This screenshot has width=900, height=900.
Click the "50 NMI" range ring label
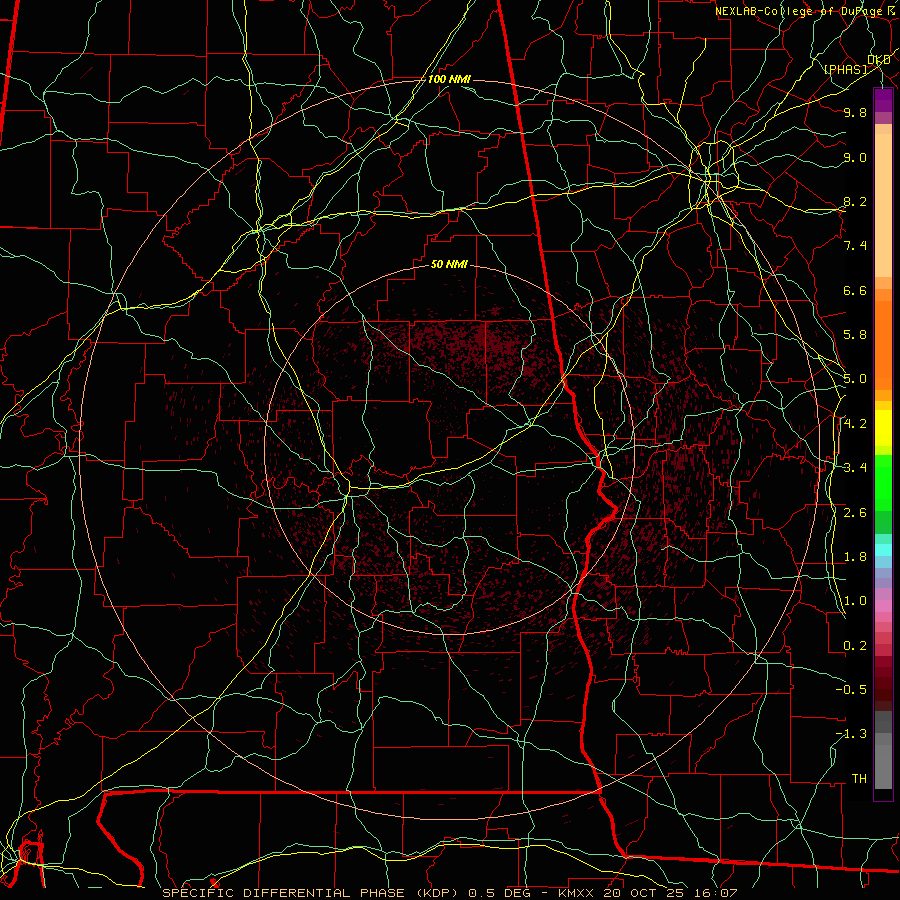[449, 265]
